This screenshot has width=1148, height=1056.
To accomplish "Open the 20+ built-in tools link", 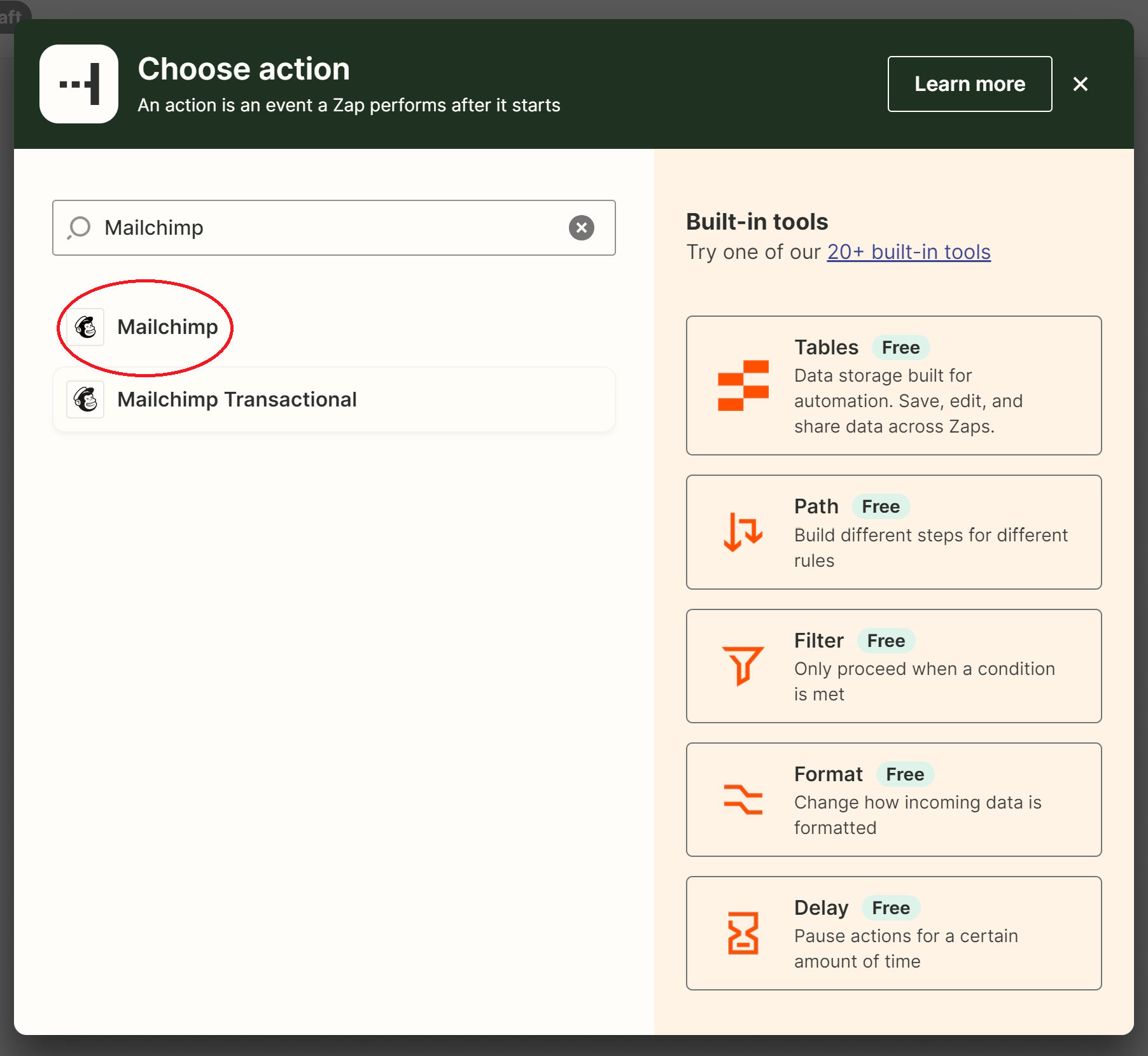I will click(x=908, y=252).
